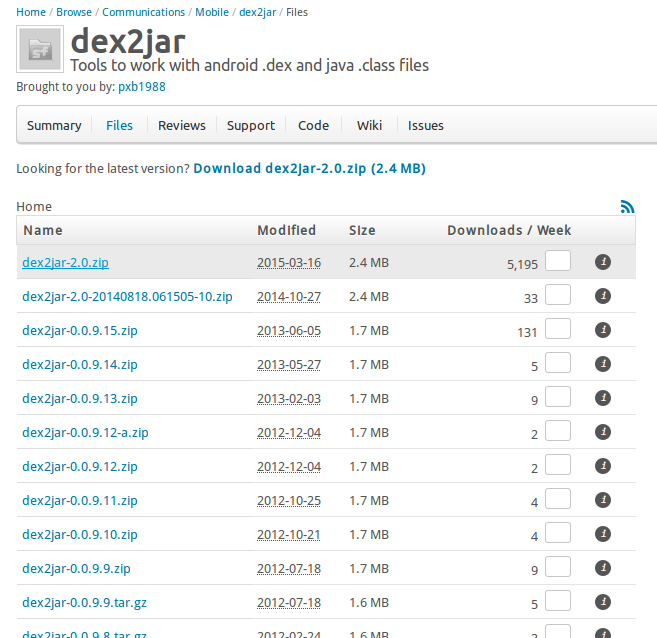This screenshot has height=638, width=657.
Task: Click downloads chart box for dex2jar-2.0.zip
Action: [x=558, y=261]
